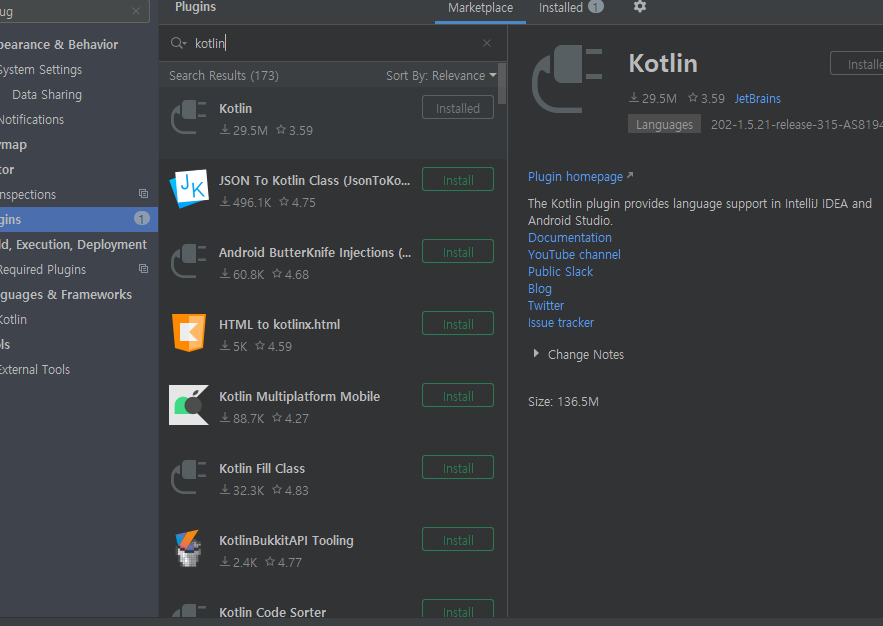Click the Kotlin Multiplatform Mobile plugin icon

click(189, 405)
